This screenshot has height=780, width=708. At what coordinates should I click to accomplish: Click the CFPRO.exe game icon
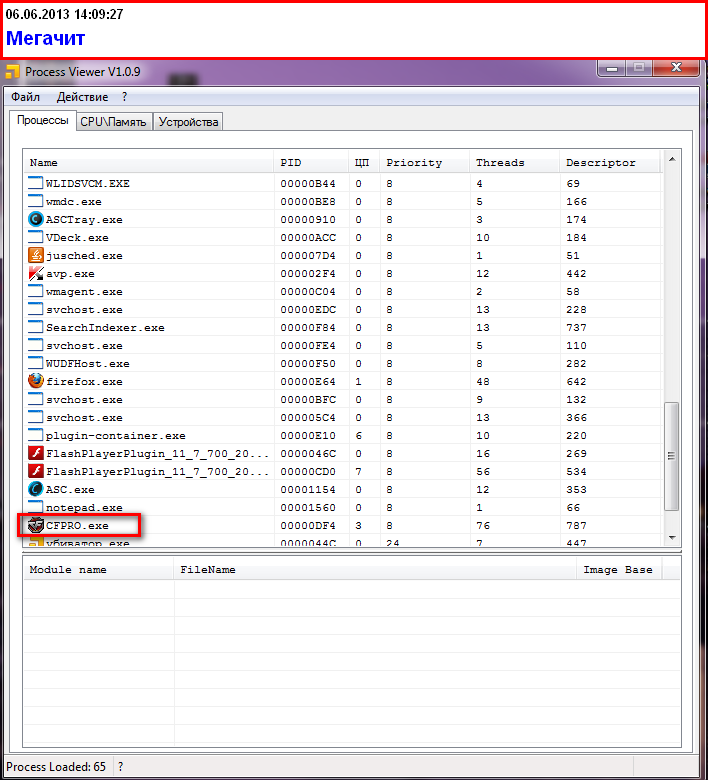click(x=35, y=525)
